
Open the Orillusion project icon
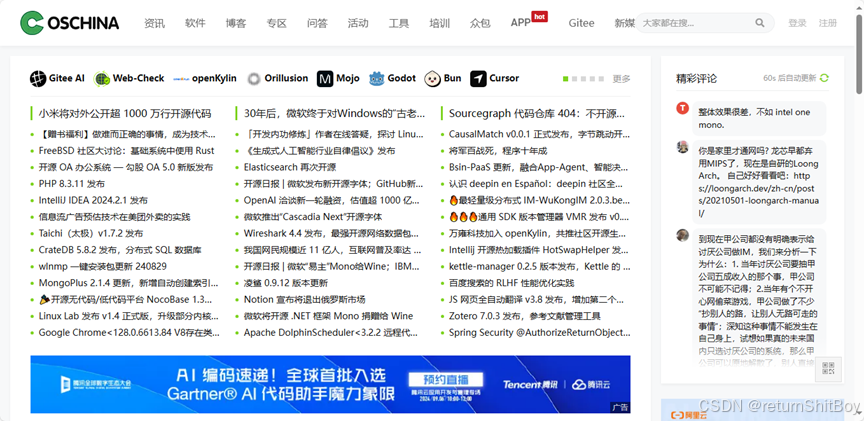click(x=253, y=79)
